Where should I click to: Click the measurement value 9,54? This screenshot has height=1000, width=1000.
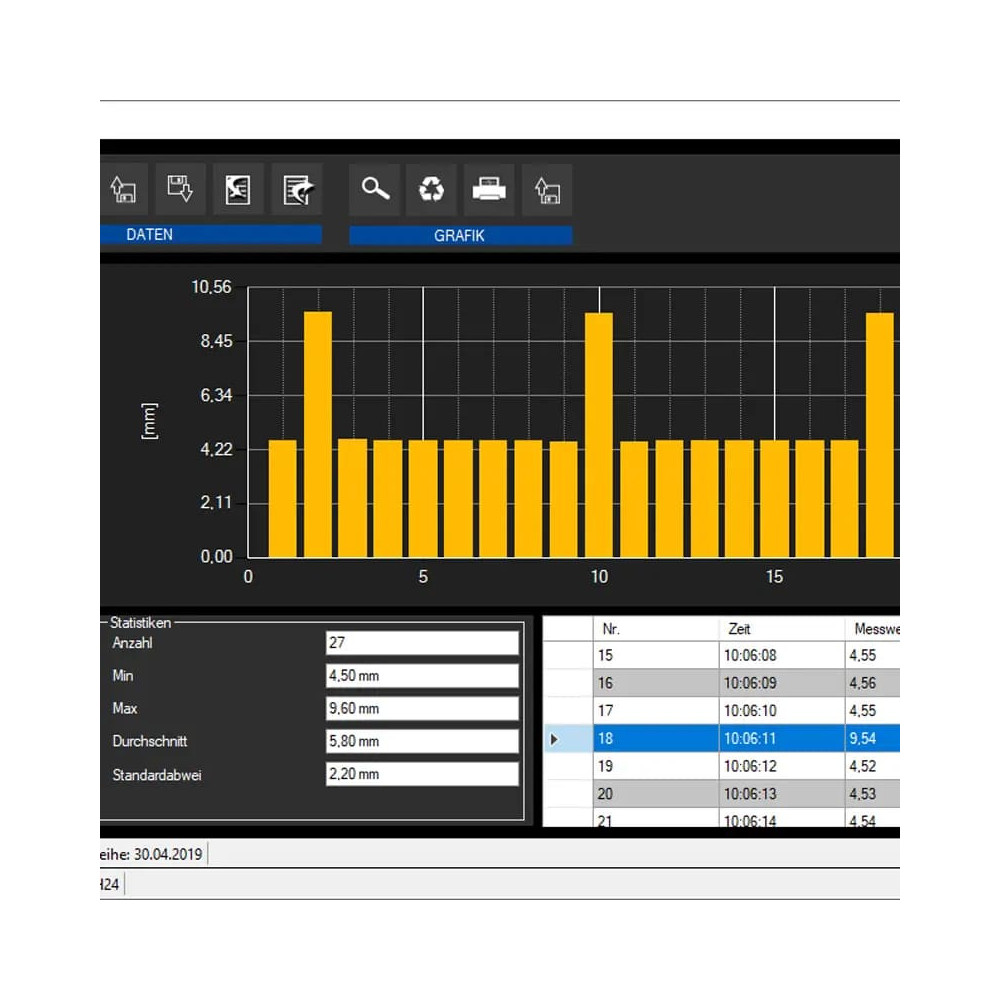coord(872,739)
